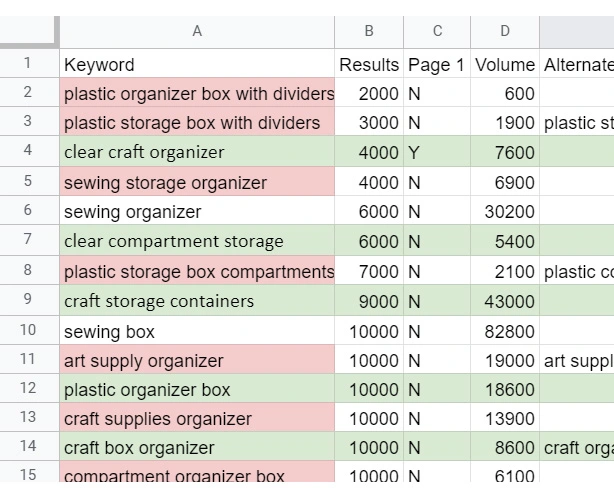The width and height of the screenshot is (614, 499).
Task: Click Results value 9000
Action: coord(369,300)
